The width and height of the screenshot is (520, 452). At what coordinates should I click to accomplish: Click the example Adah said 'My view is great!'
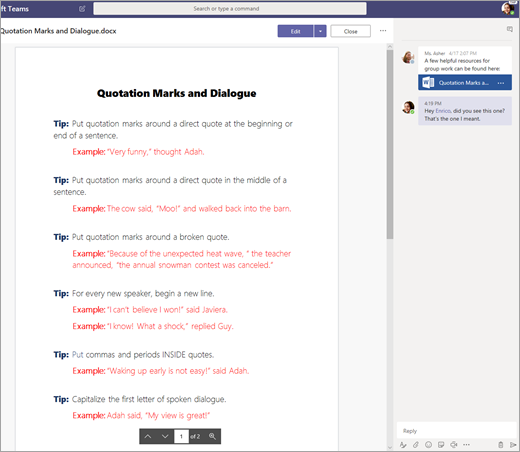tap(141, 416)
